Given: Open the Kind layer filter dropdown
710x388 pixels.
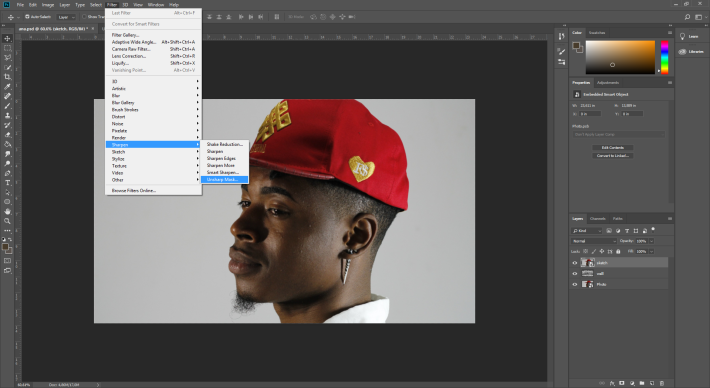Looking at the screenshot, I should pos(587,231).
